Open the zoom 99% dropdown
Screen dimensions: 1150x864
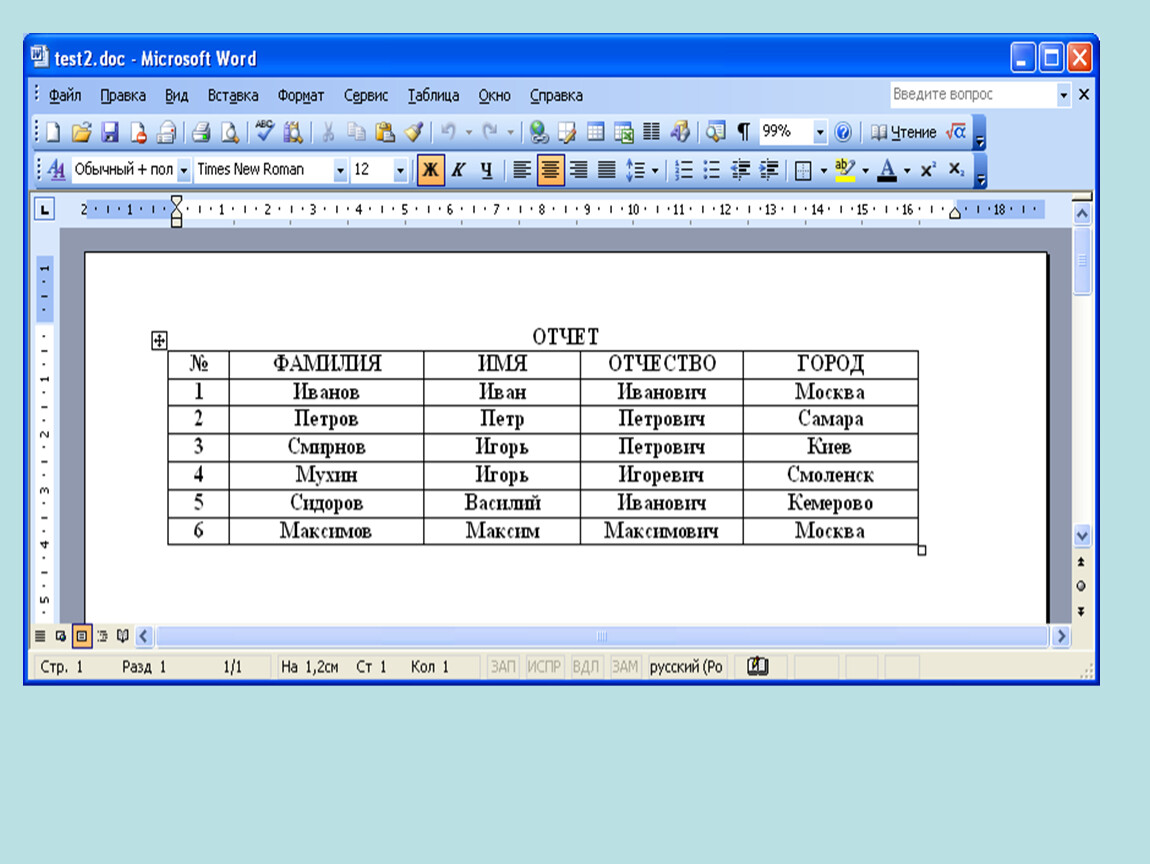[820, 132]
